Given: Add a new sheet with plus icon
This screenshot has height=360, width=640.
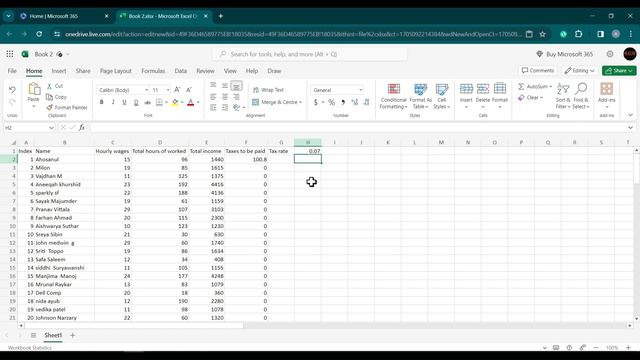Looking at the screenshot, I should 72,335.
